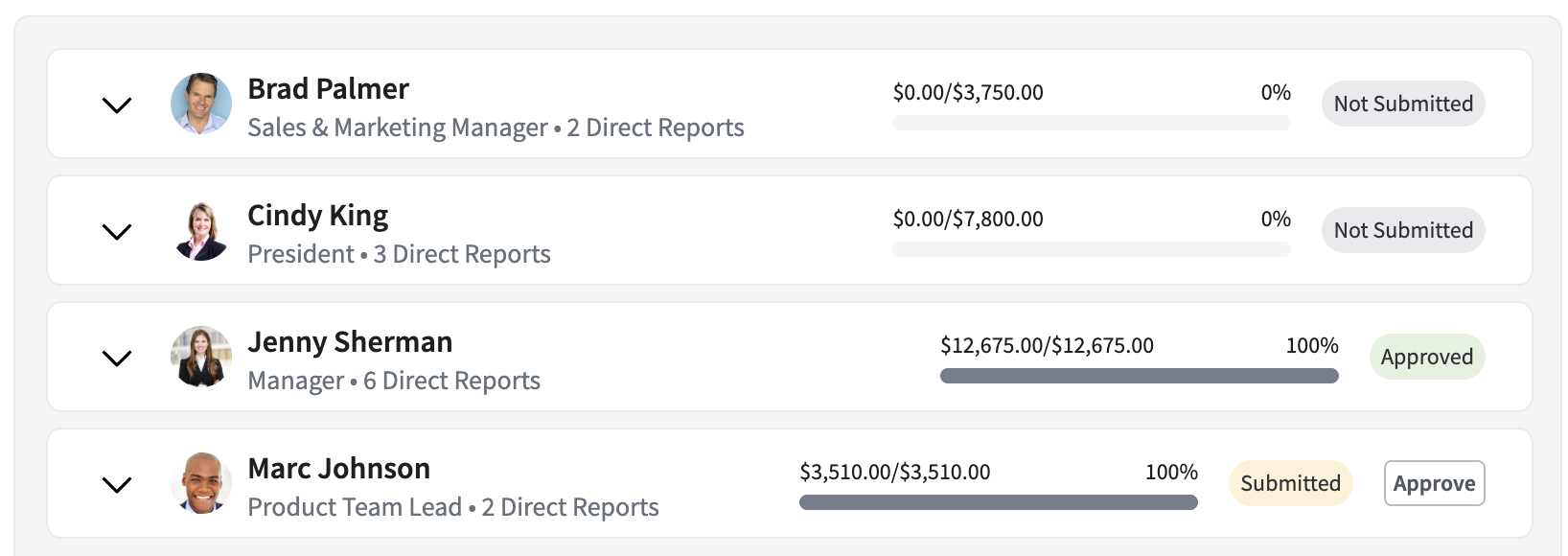
Task: Open Jenny Sherman's name link
Action: (x=350, y=342)
